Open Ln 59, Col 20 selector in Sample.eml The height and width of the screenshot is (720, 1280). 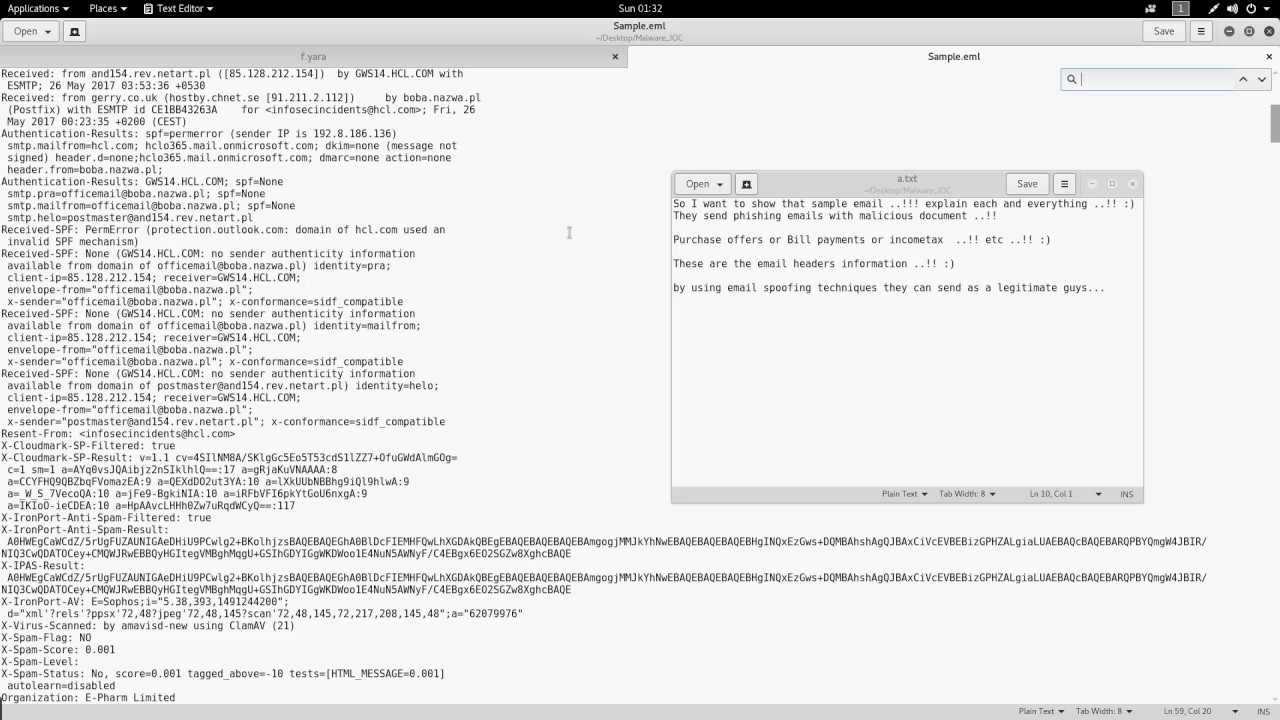1201,711
